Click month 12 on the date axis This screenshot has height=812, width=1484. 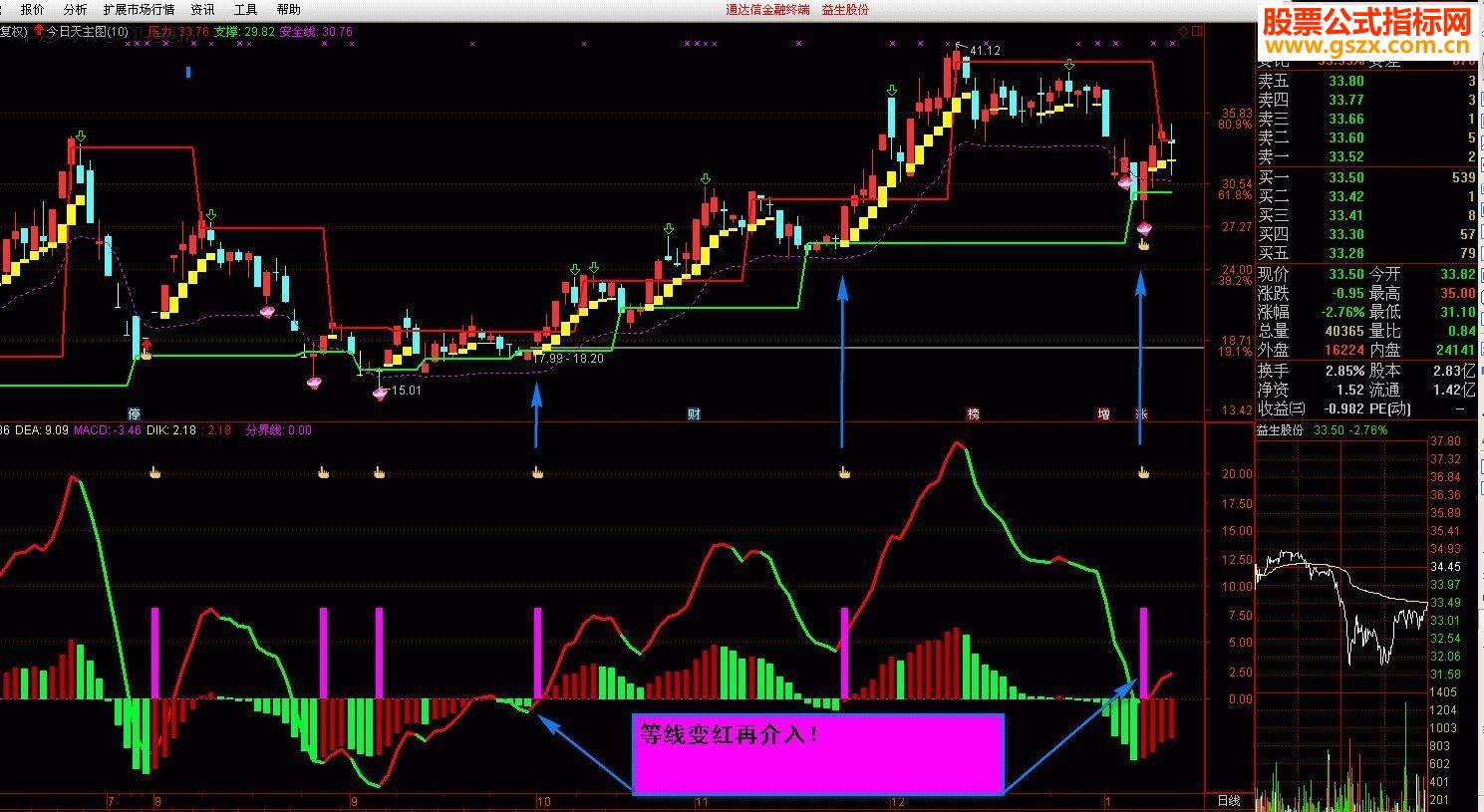click(x=898, y=801)
